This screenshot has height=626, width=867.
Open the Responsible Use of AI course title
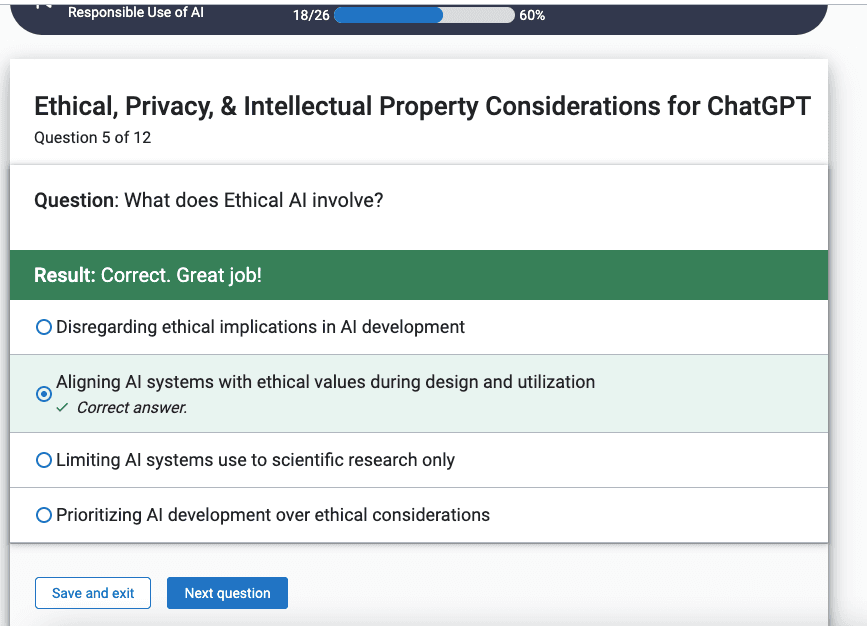tap(136, 12)
